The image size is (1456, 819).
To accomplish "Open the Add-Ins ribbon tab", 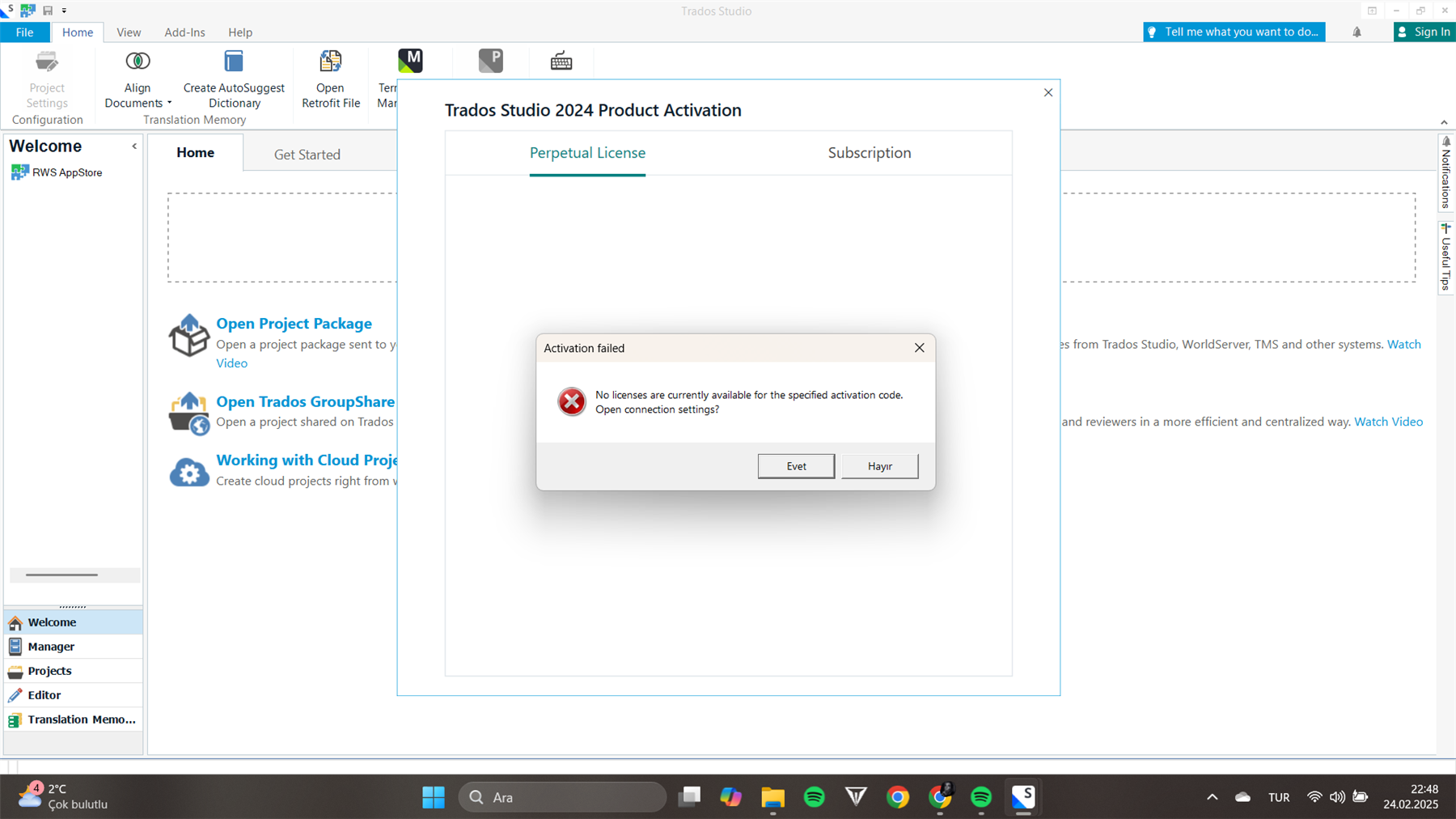I will point(184,32).
